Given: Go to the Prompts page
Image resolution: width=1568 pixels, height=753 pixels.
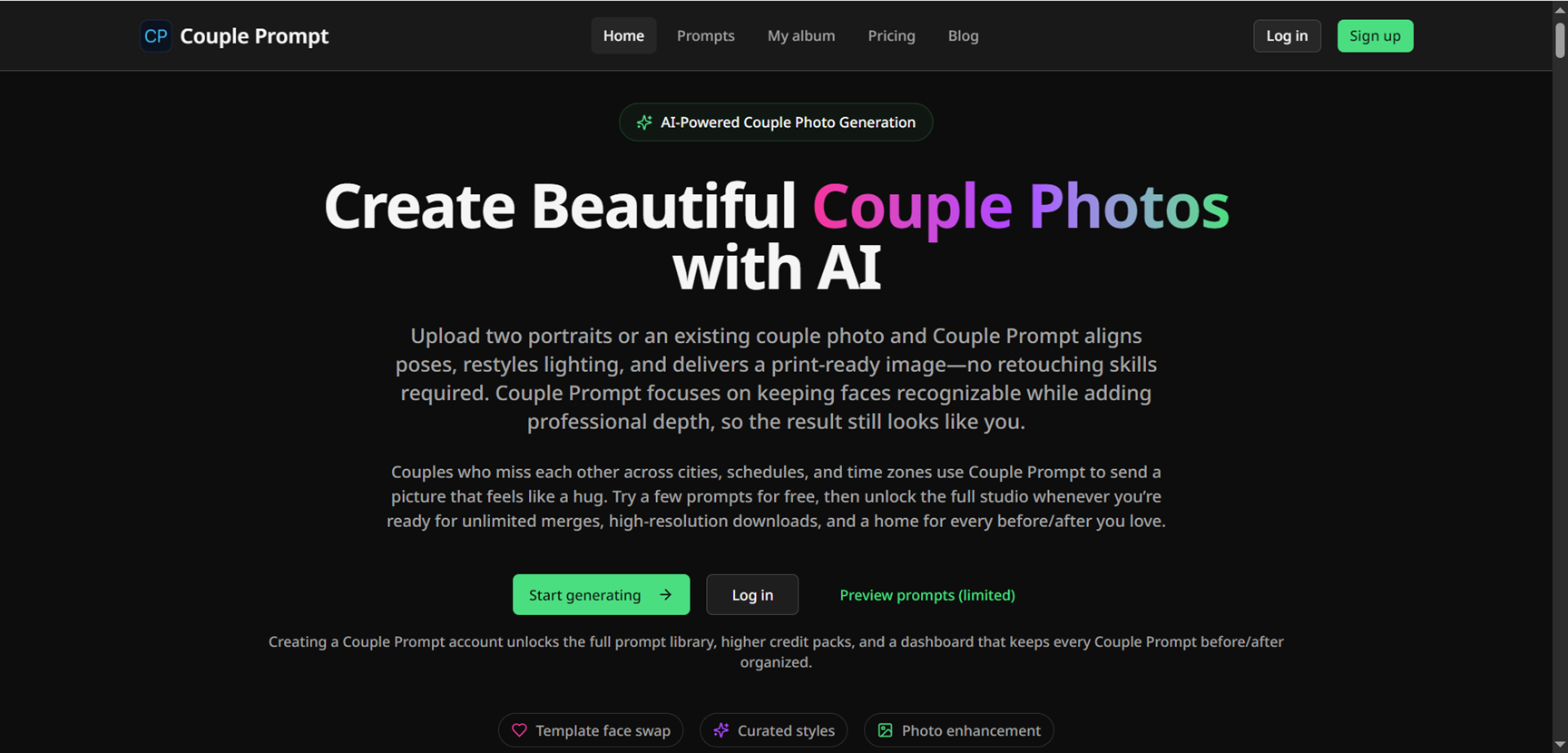Looking at the screenshot, I should pos(706,36).
